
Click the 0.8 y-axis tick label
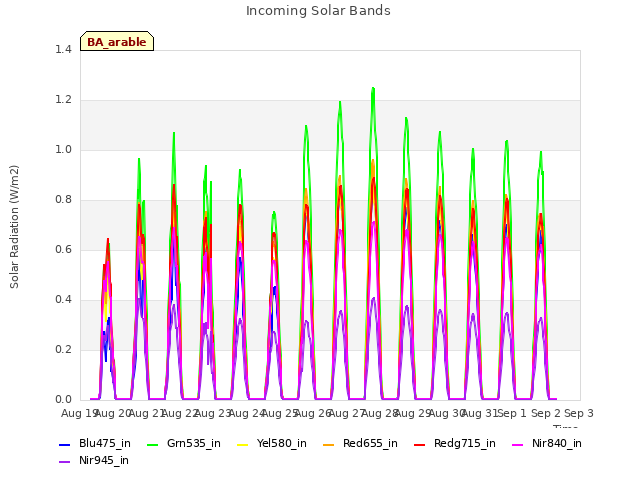pyautogui.click(x=63, y=200)
